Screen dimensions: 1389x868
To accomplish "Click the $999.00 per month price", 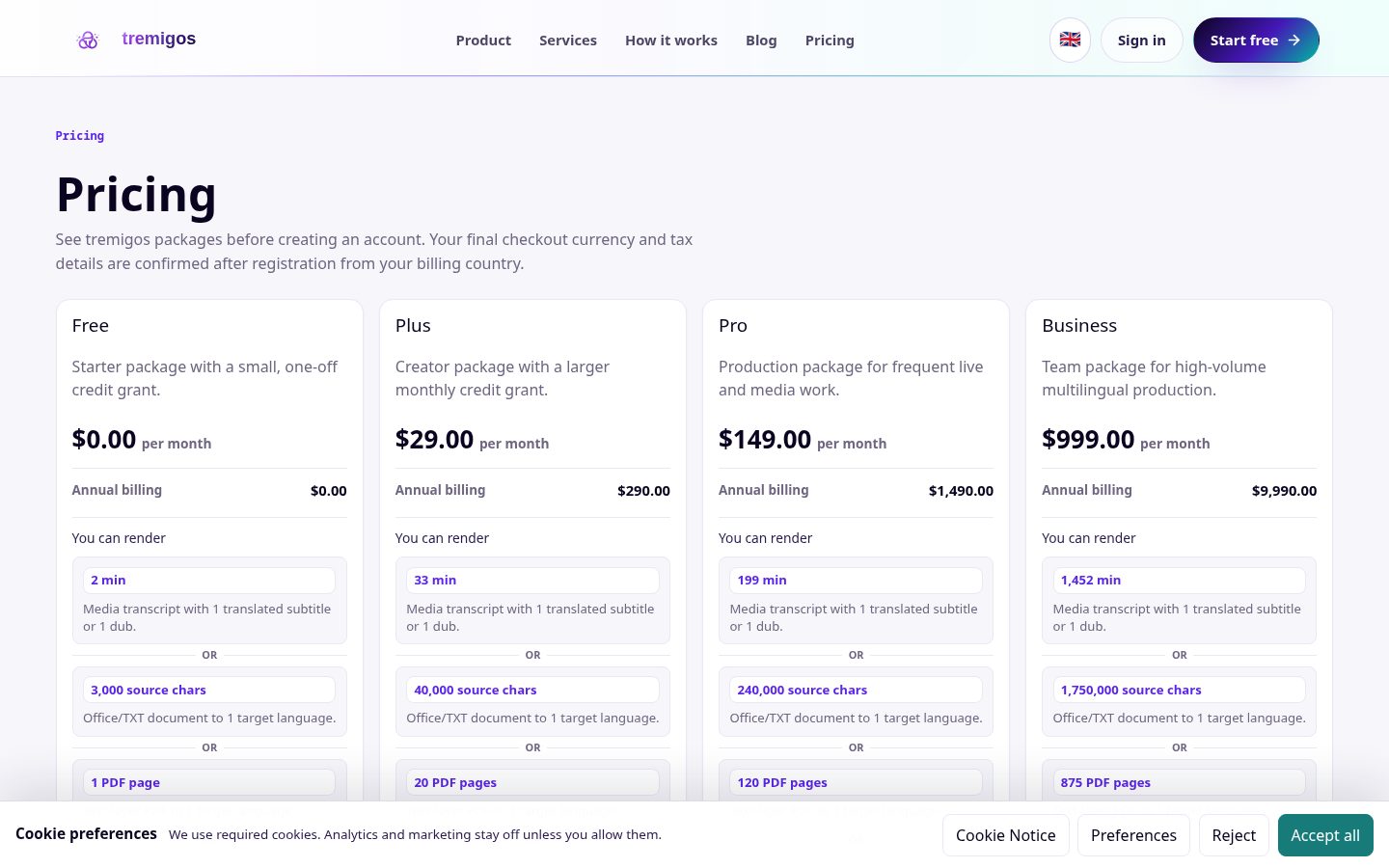I will (x=1126, y=440).
